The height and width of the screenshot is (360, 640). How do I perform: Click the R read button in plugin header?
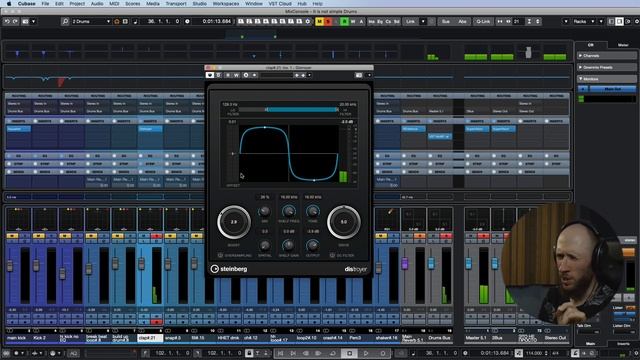point(228,75)
